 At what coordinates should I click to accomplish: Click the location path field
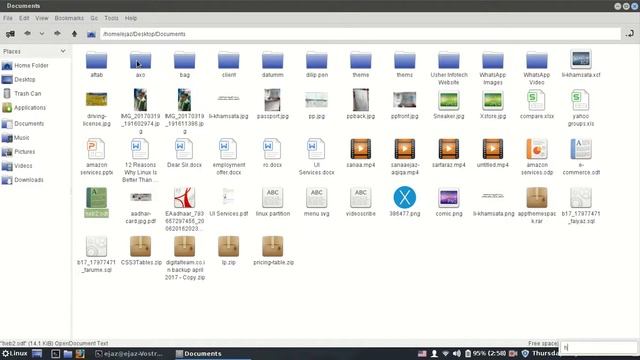point(360,34)
